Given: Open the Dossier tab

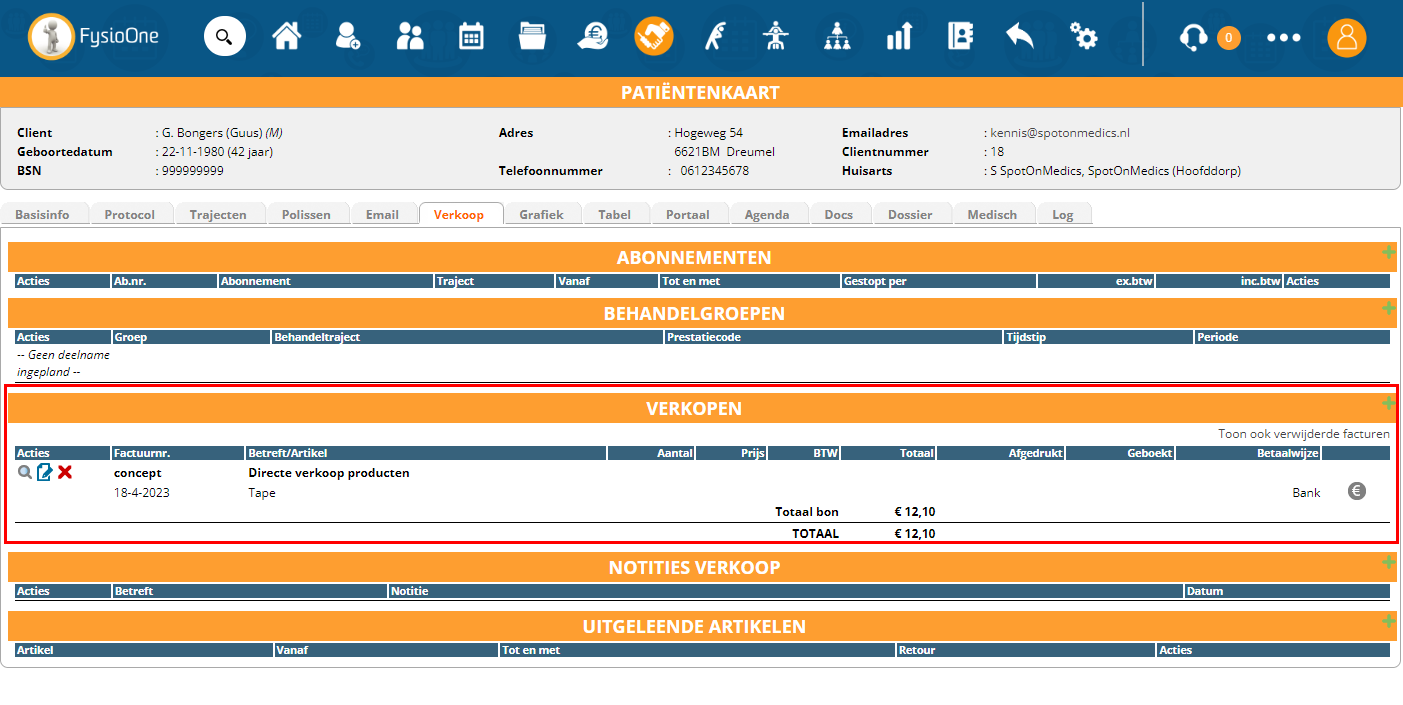Looking at the screenshot, I should 909,215.
